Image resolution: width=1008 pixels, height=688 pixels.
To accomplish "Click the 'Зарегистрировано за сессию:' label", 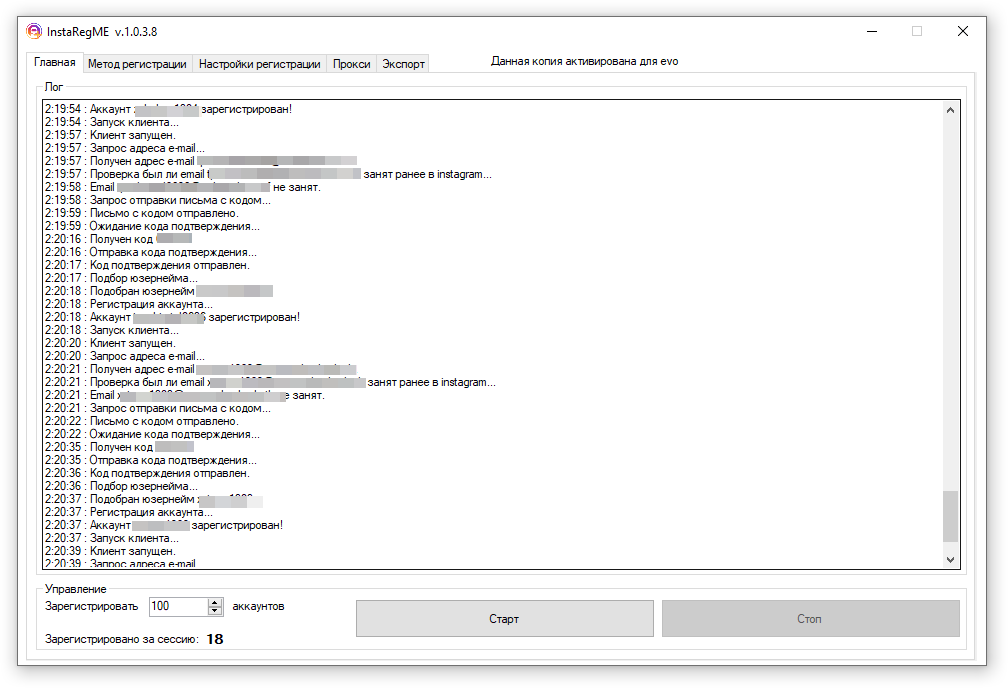I will (122, 639).
